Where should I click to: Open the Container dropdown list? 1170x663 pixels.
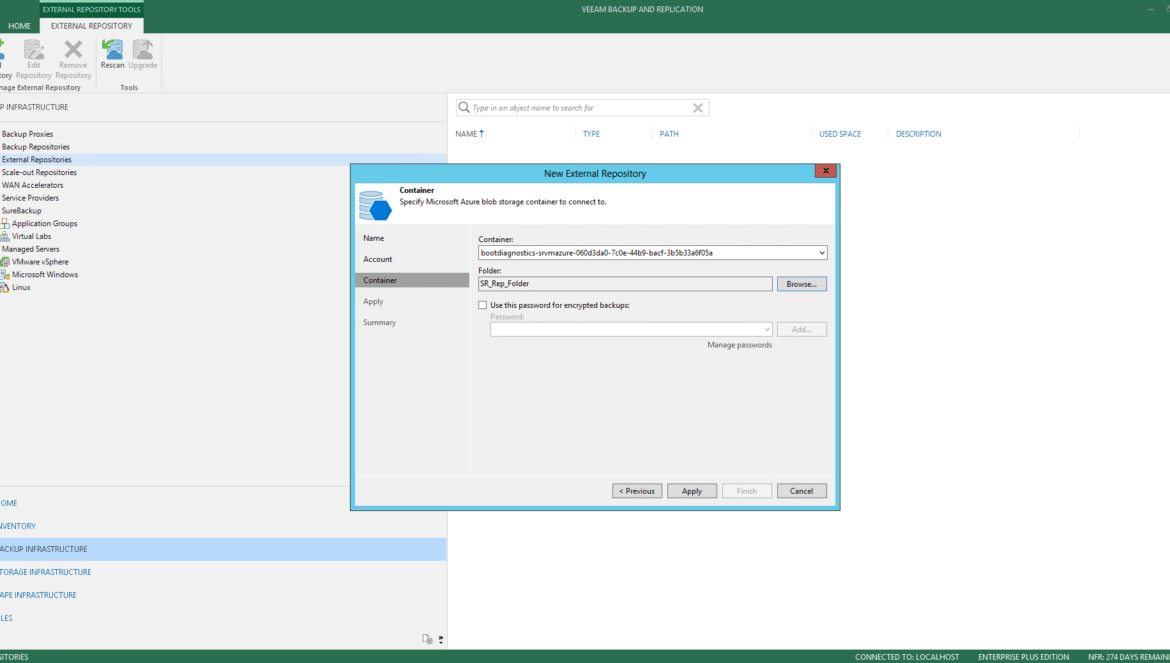(822, 253)
